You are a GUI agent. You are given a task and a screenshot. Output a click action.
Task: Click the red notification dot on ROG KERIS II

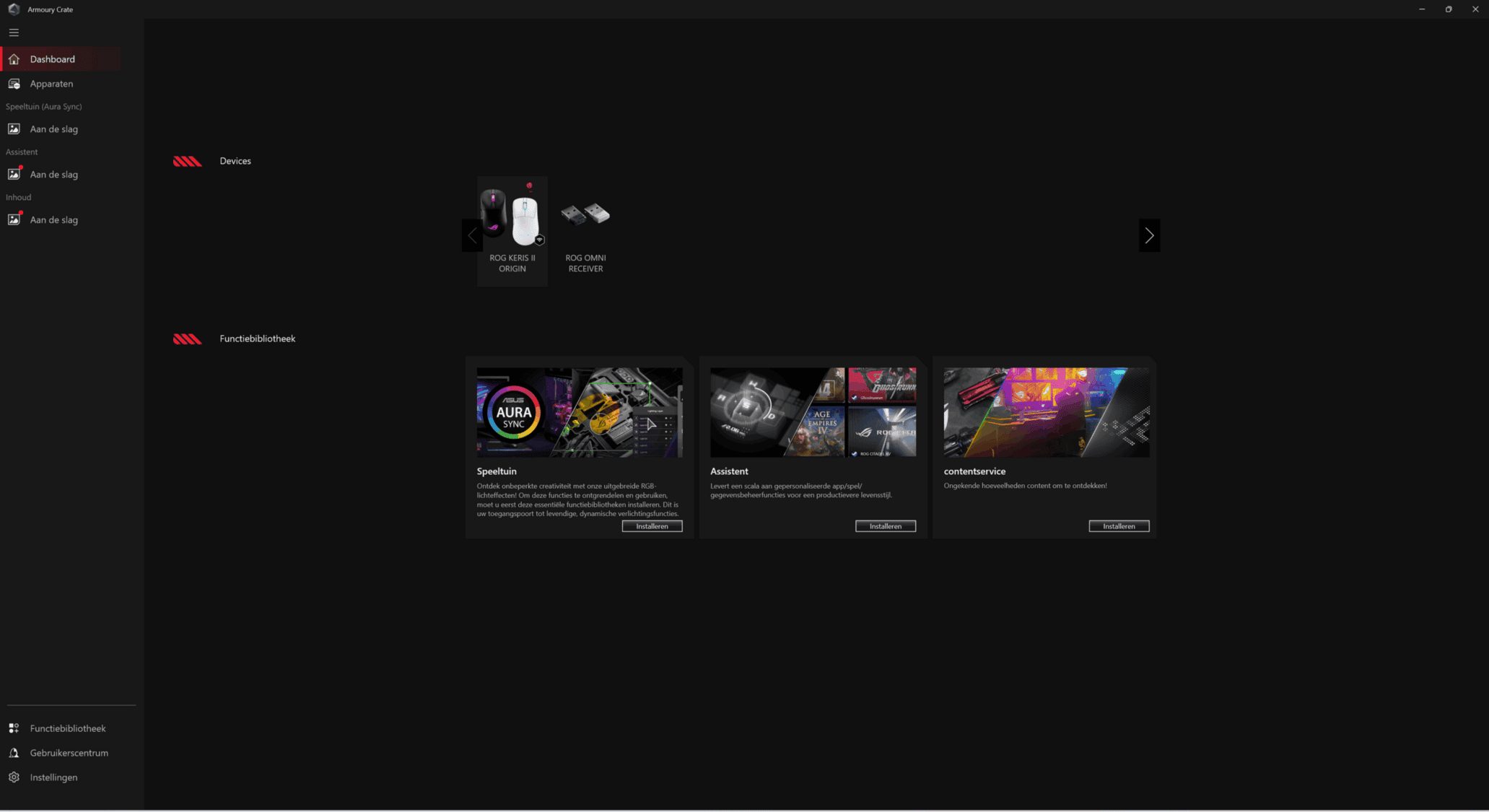[529, 185]
